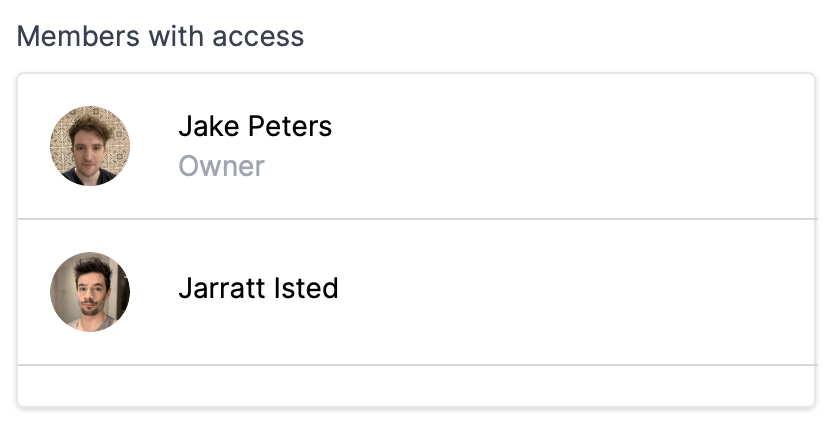
Task: Click the empty bottom row of the list
Action: [416, 385]
